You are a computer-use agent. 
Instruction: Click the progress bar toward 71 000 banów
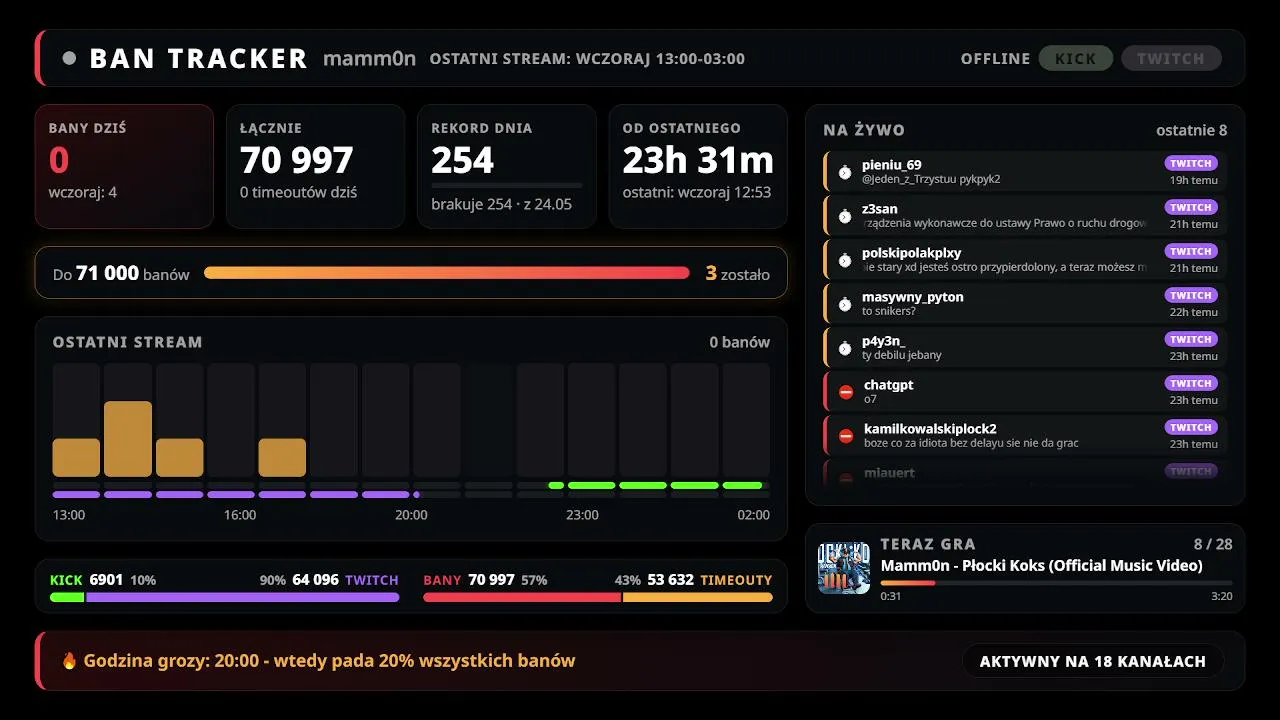pos(447,273)
